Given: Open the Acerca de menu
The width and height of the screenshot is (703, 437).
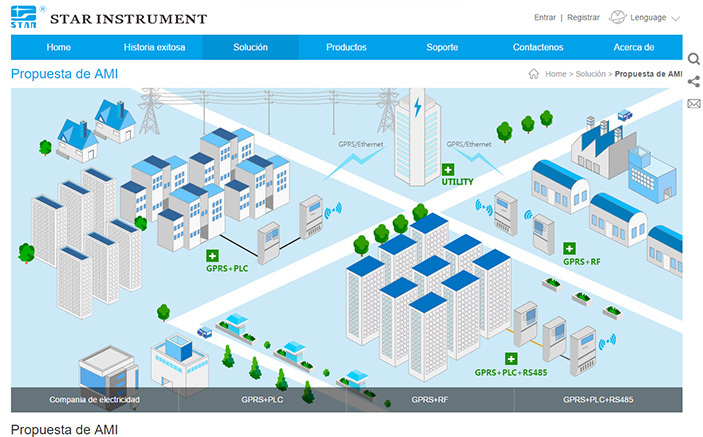Looking at the screenshot, I should (634, 47).
